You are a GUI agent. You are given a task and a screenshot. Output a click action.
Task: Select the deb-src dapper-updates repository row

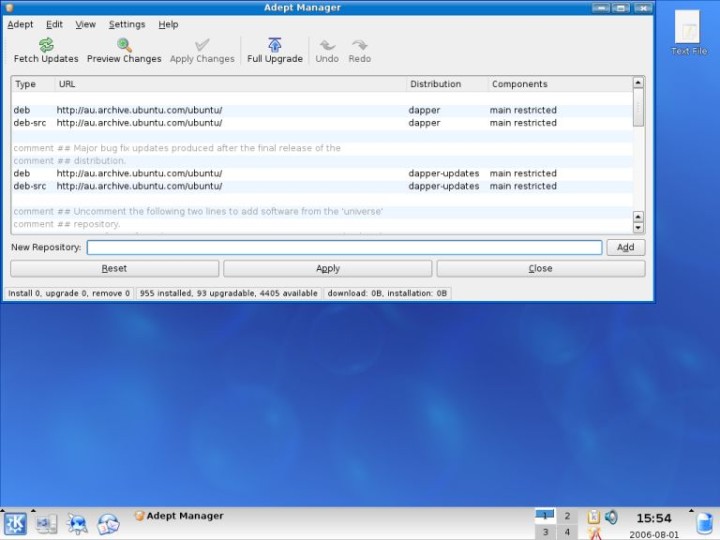coord(322,186)
